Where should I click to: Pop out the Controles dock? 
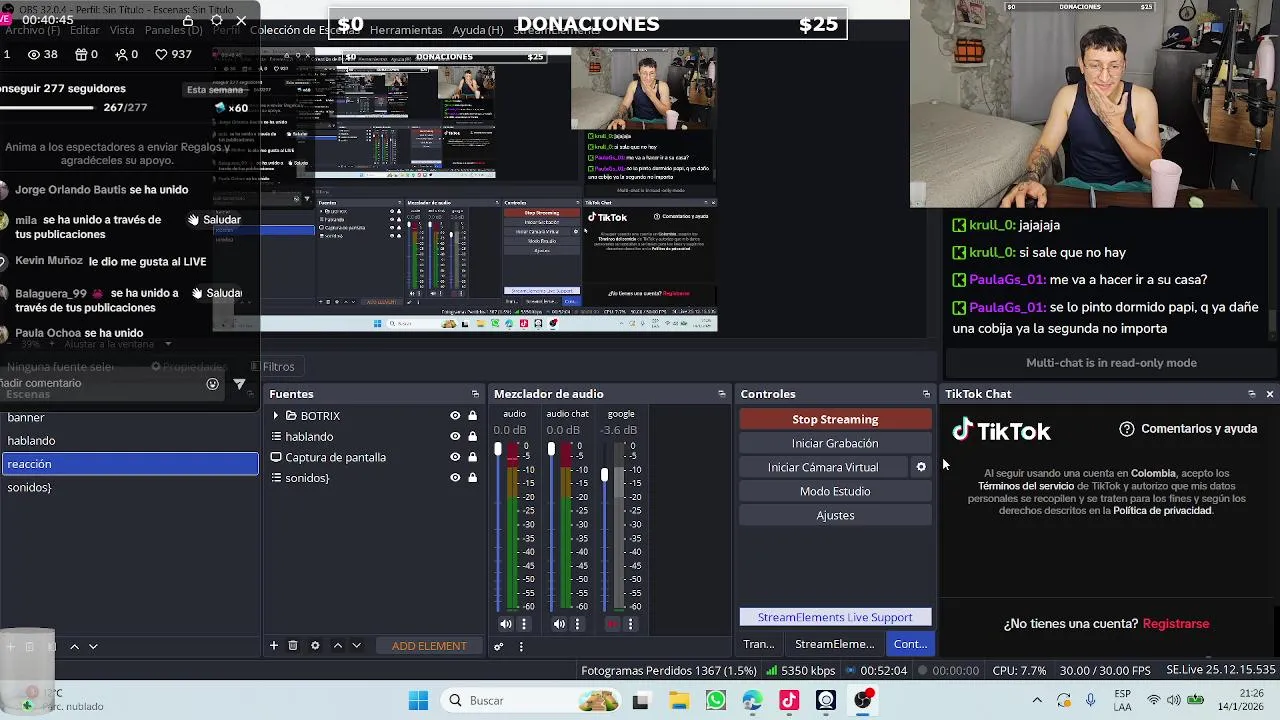coord(926,394)
